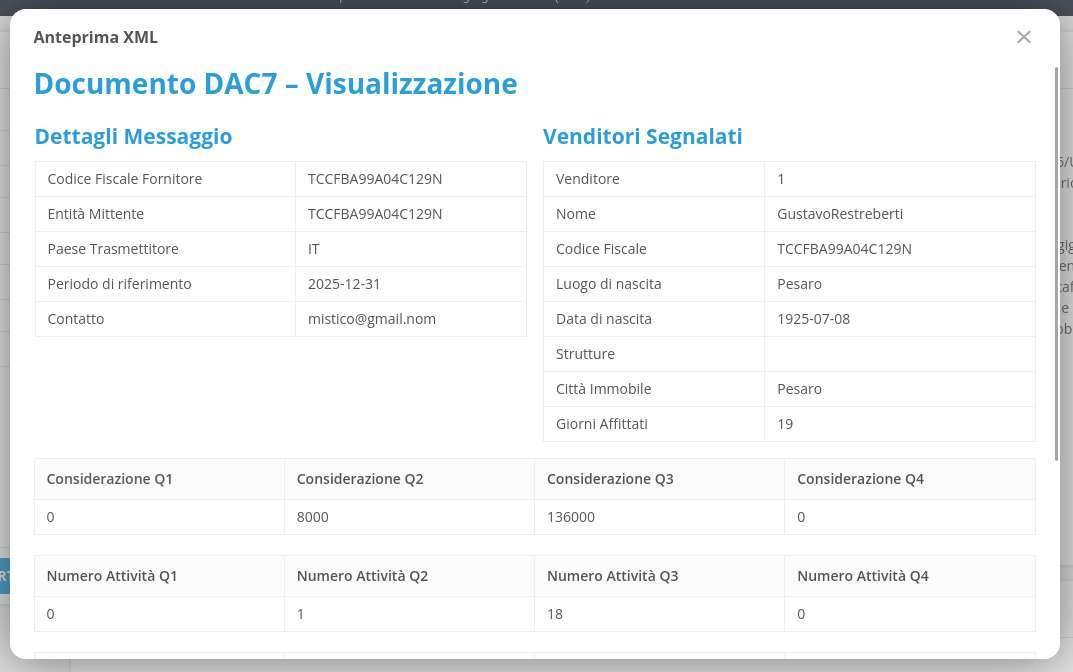Click the modal's vertical scrollbar
1073x672 pixels.
1056,260
